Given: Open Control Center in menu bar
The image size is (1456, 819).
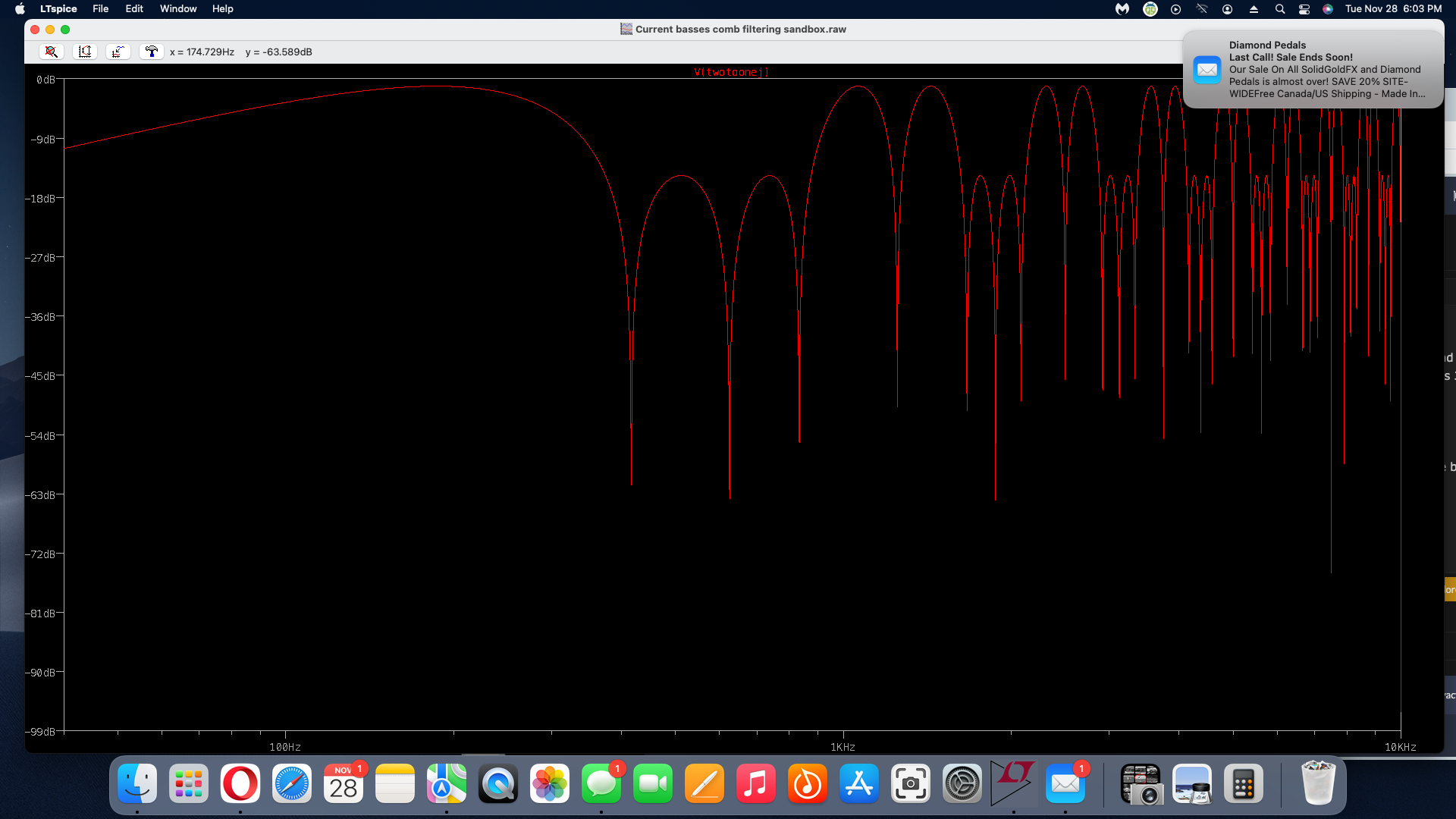Looking at the screenshot, I should pos(1304,9).
